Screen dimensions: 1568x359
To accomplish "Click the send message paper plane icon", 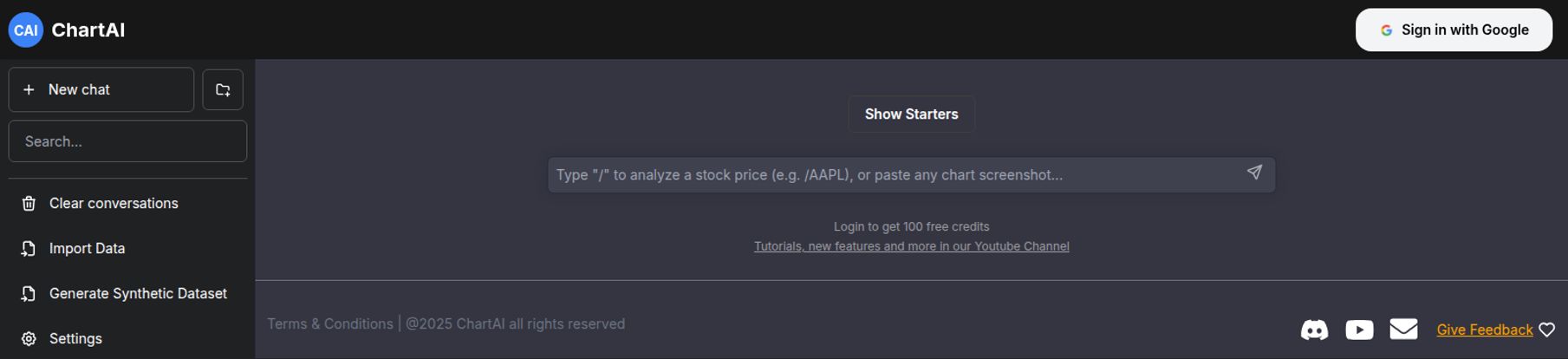I will [1254, 173].
